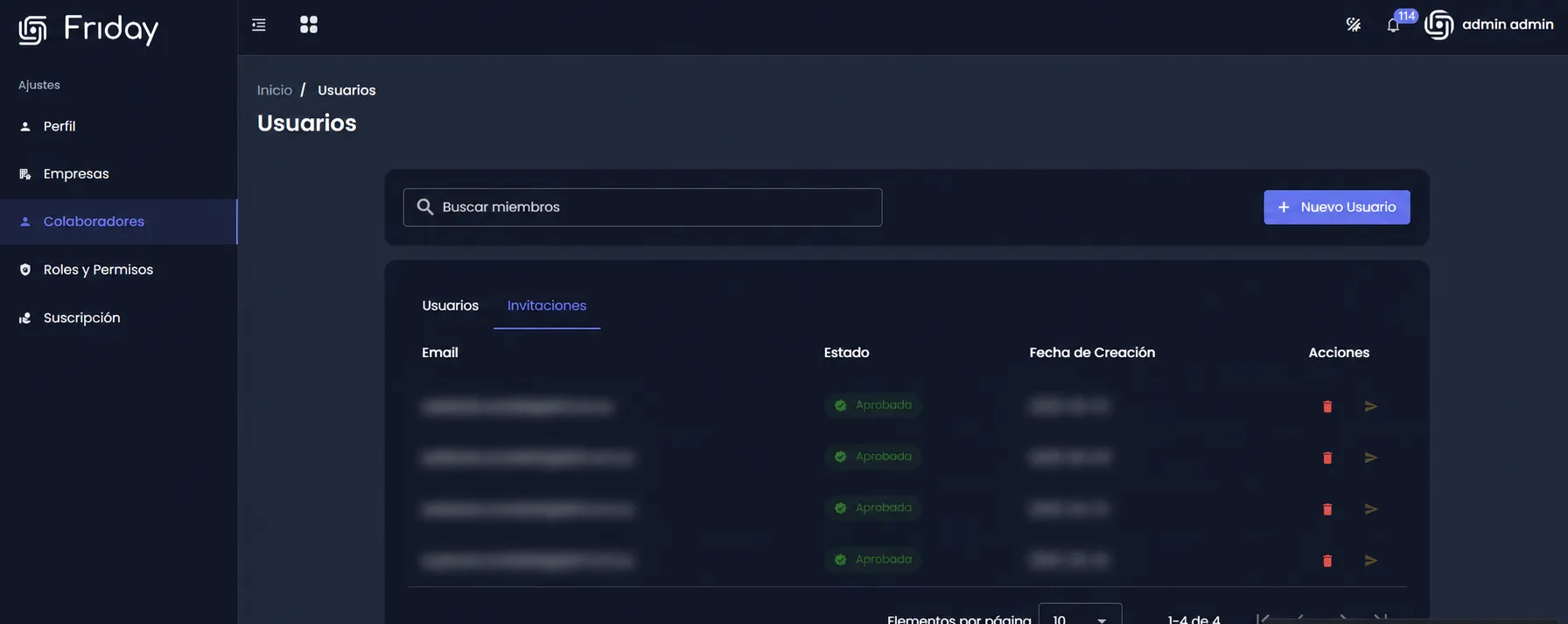Screen dimensions: 1568x624
Task: Switch to the Usuarios tab
Action: 451,305
